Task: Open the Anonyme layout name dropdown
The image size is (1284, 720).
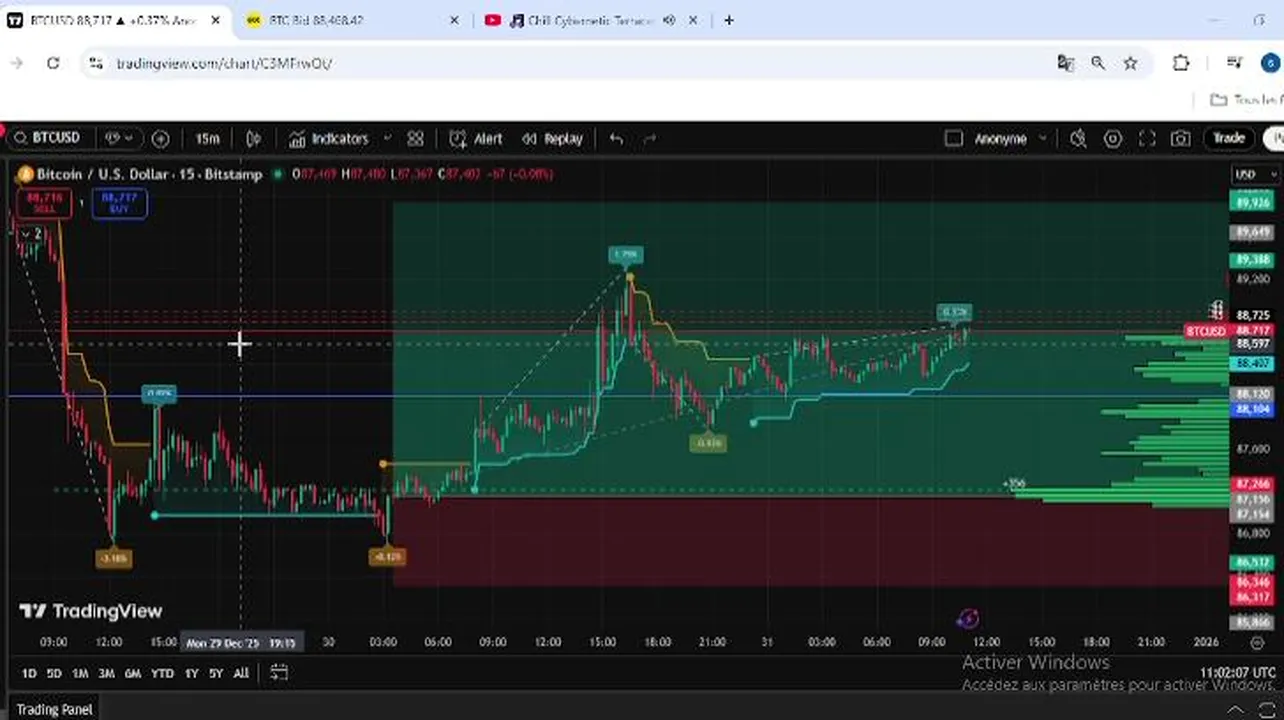Action: point(1011,139)
